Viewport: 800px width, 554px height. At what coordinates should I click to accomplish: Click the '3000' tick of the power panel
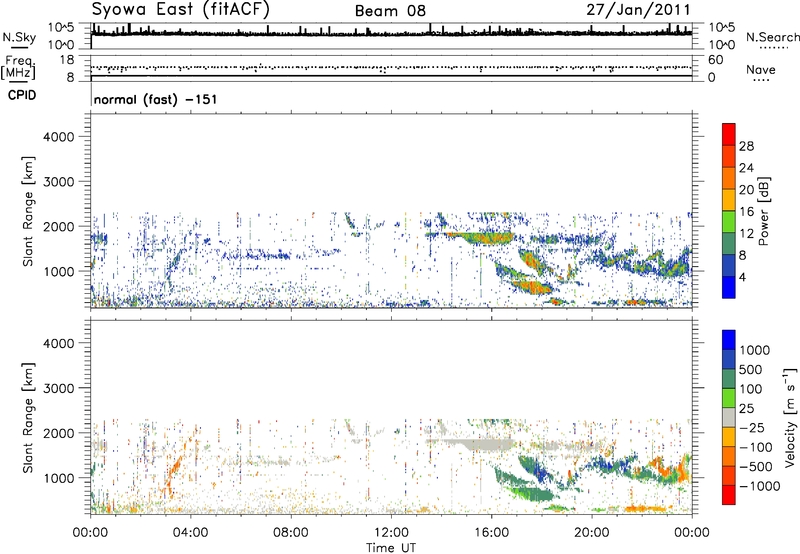tap(59, 182)
